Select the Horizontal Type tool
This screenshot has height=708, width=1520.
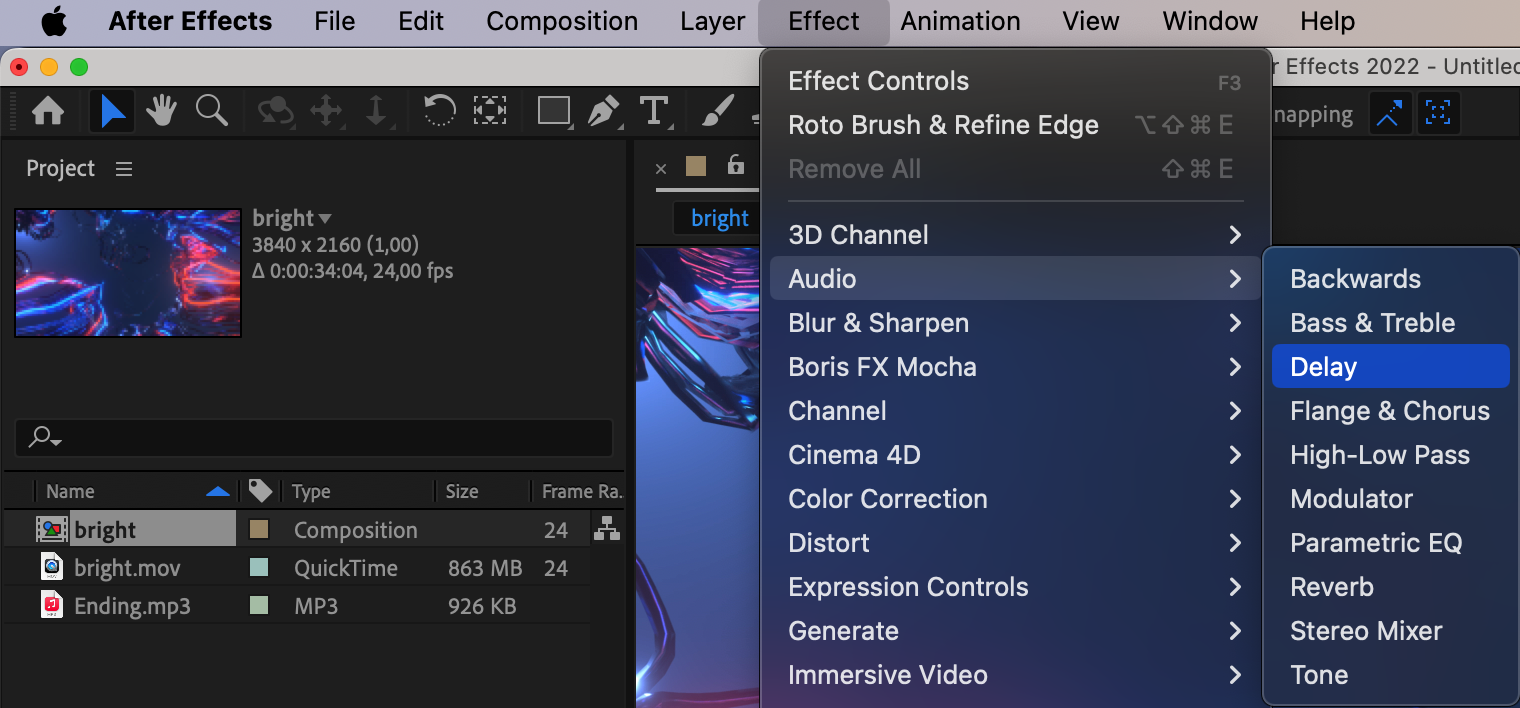pos(654,111)
